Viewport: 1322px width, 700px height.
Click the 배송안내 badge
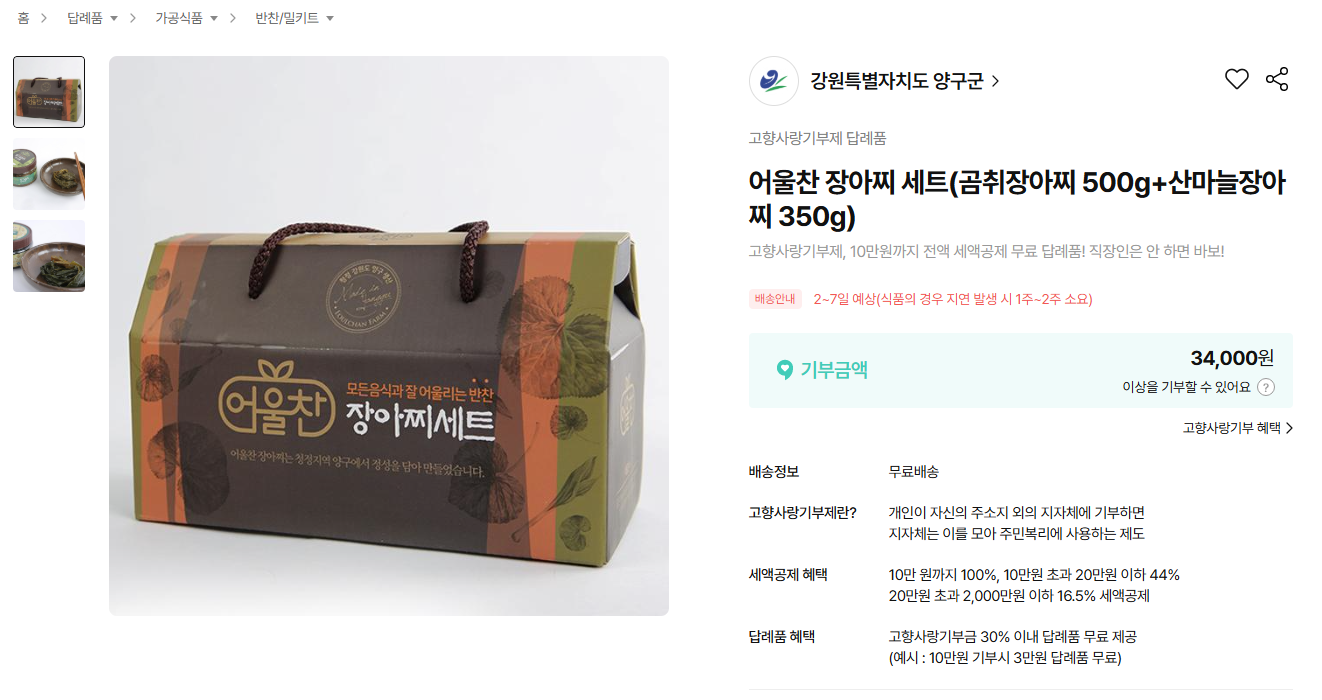click(775, 299)
